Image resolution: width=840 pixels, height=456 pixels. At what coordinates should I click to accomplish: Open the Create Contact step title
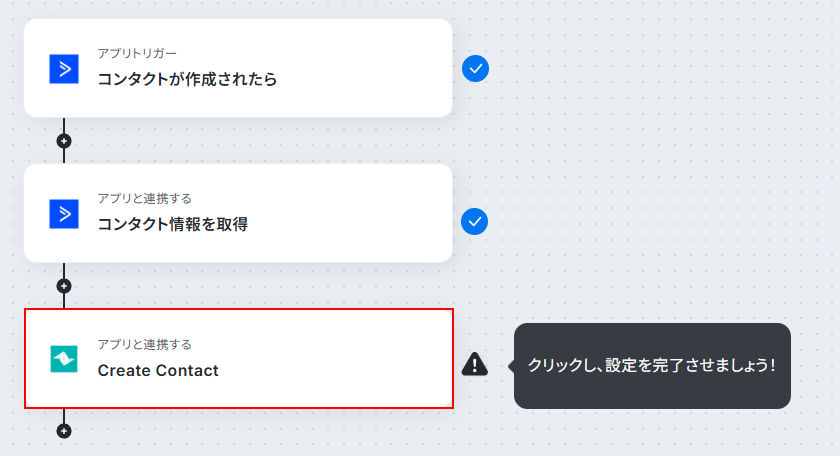[158, 370]
